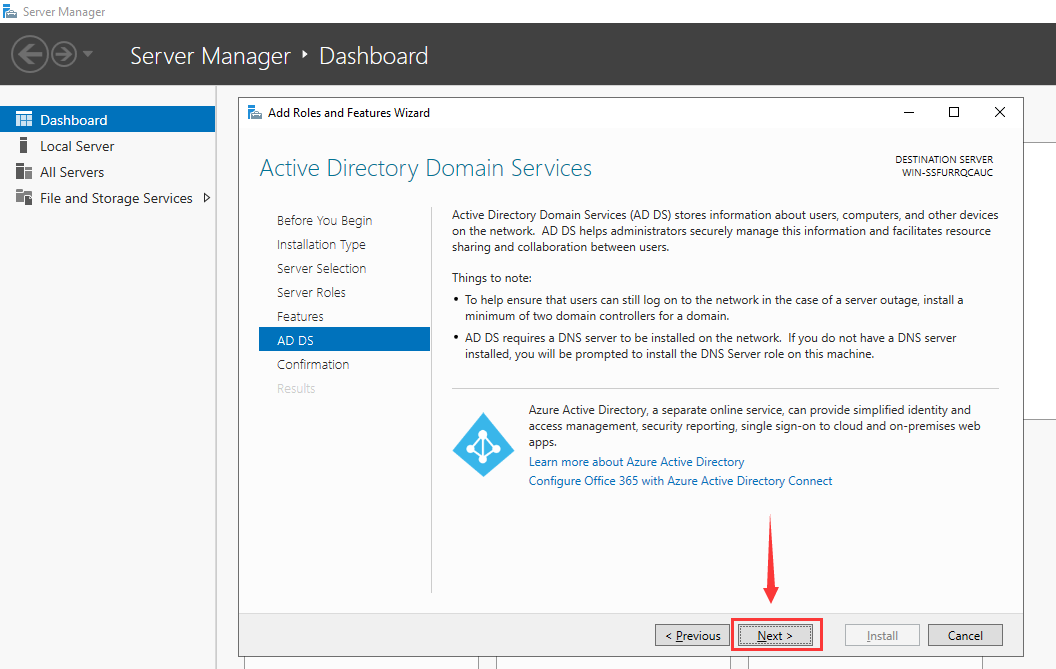This screenshot has width=1056, height=669.
Task: Open Learn more about Azure Active Directory
Action: pyautogui.click(x=636, y=462)
